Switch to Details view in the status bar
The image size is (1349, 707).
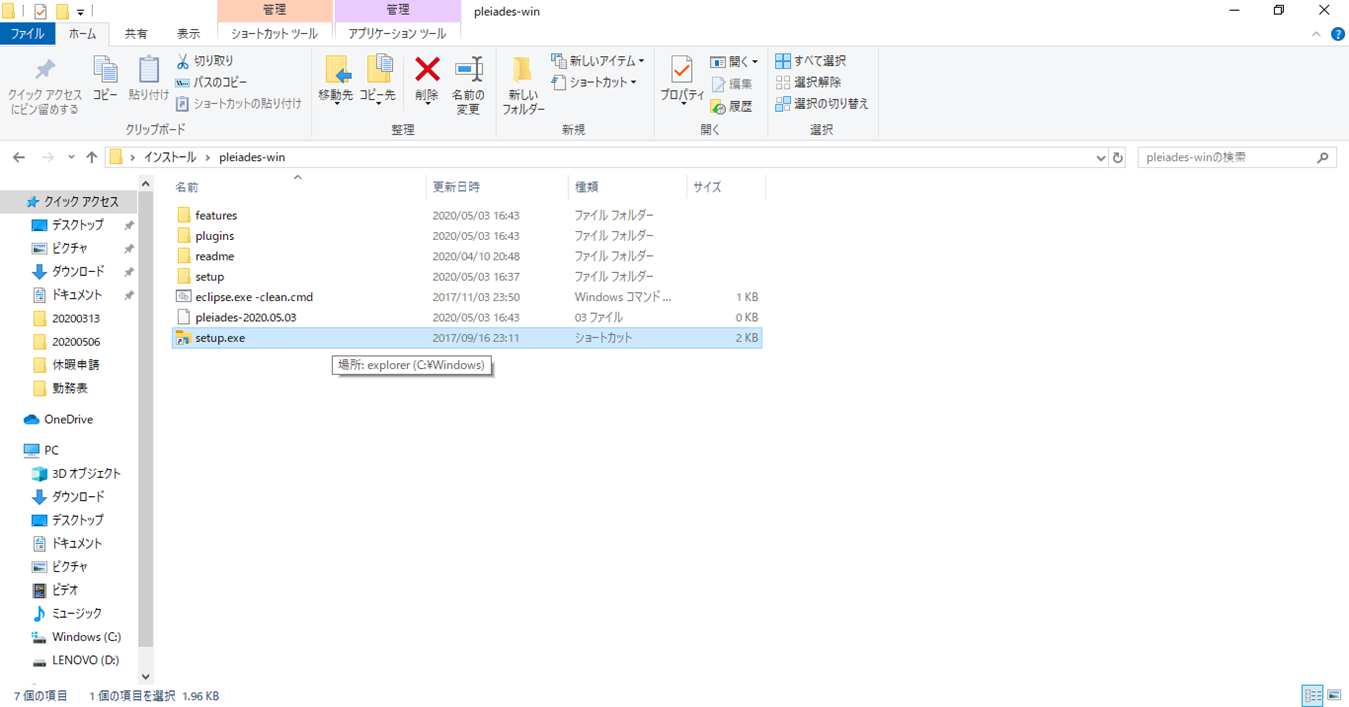(x=1312, y=695)
